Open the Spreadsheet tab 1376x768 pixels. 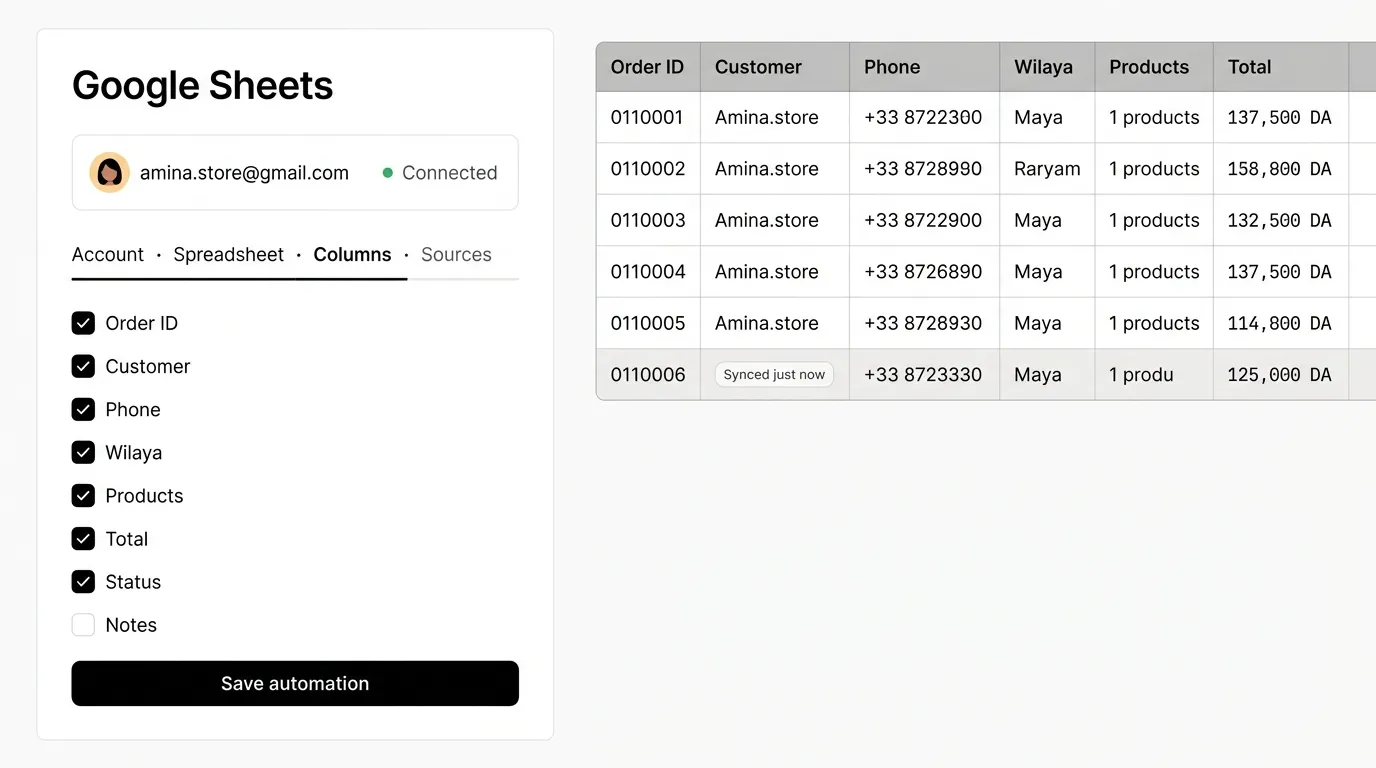(x=229, y=254)
